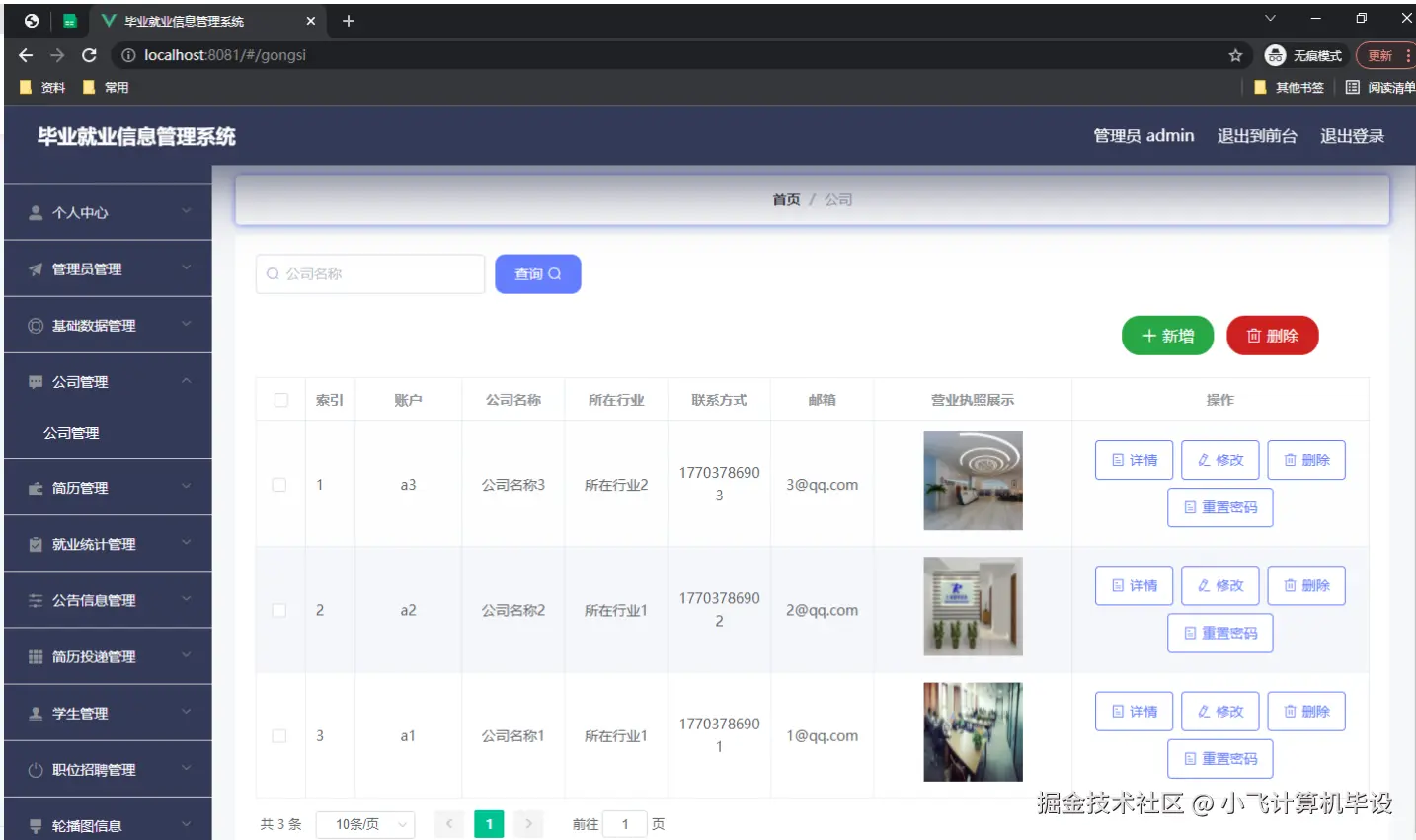Click 修改 for 公司名称3 row

1220,460
